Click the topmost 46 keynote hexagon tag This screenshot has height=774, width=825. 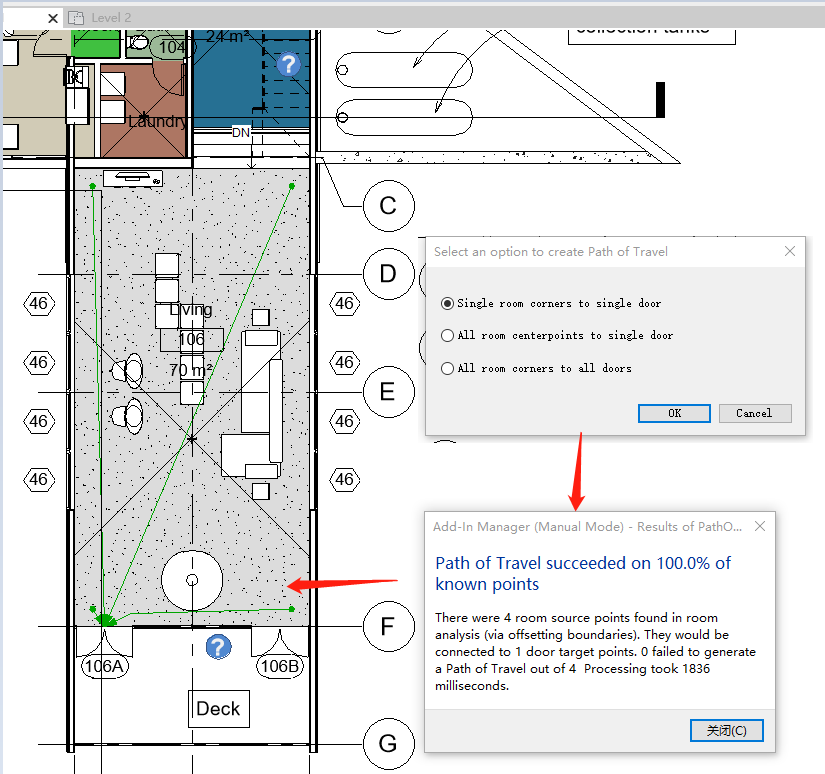(x=40, y=303)
